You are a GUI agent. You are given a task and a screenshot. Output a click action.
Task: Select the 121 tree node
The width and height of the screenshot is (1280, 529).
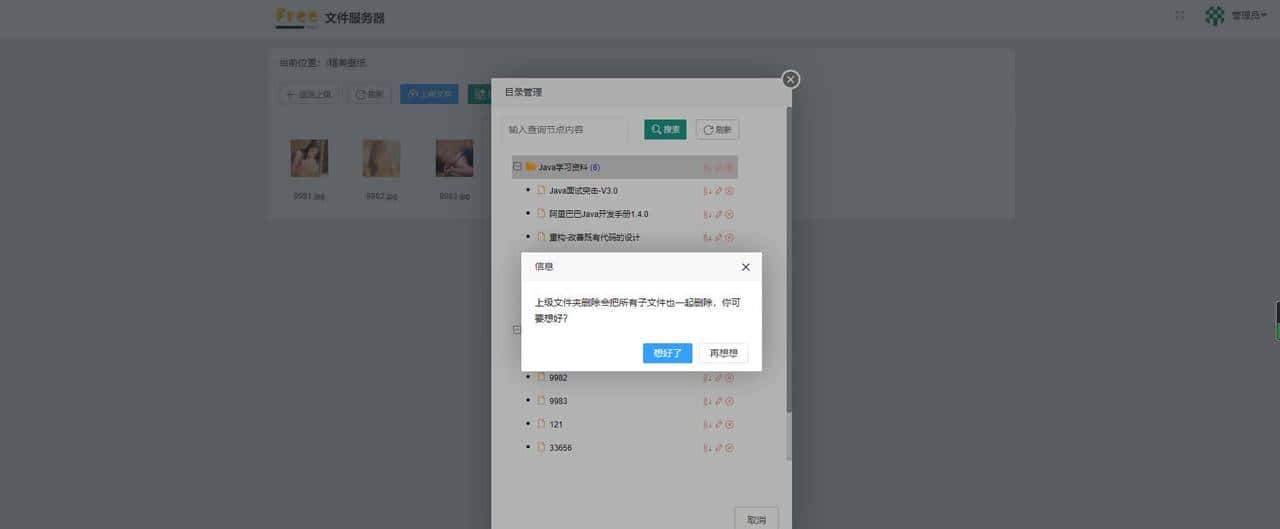(556, 424)
